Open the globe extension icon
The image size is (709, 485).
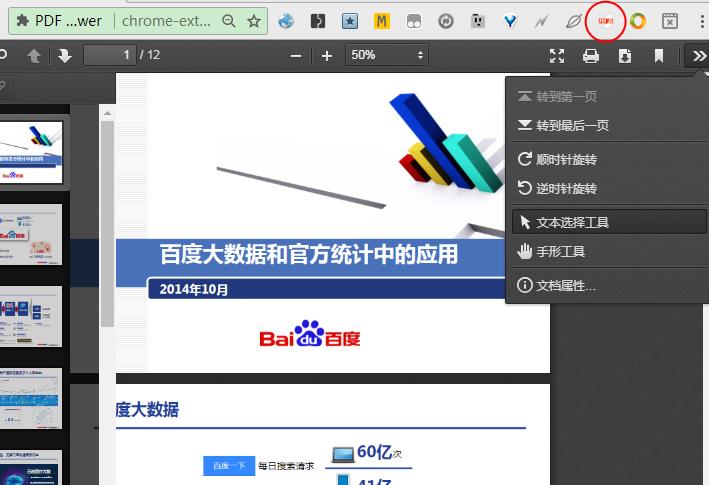286,21
